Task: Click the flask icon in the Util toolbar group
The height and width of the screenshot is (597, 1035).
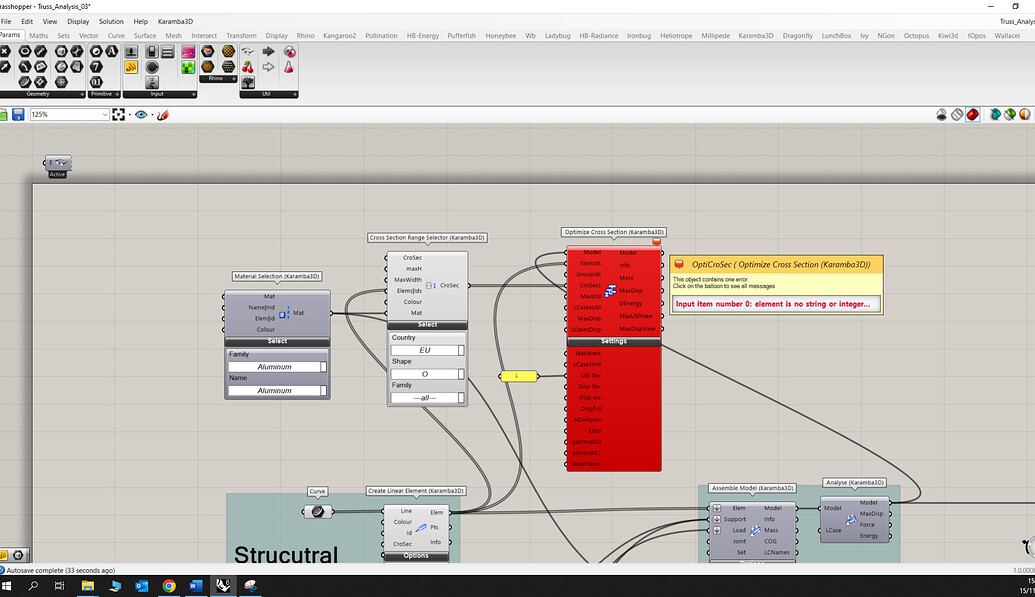Action: (x=288, y=68)
